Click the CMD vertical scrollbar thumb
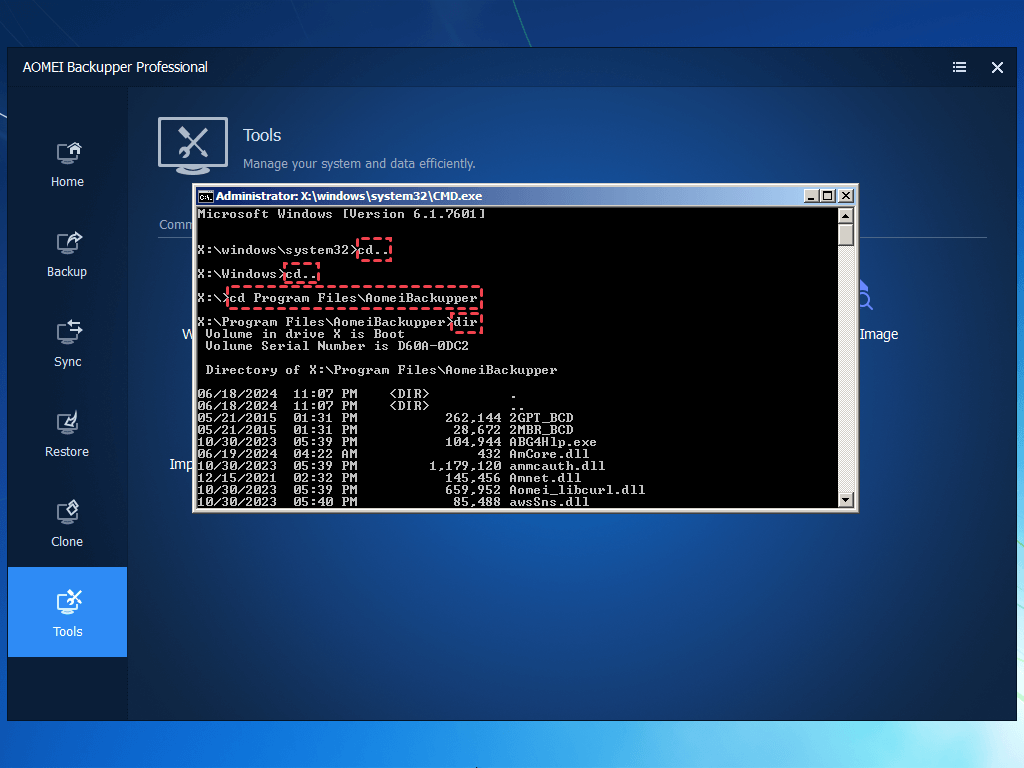Image resolution: width=1024 pixels, height=768 pixels. 846,235
